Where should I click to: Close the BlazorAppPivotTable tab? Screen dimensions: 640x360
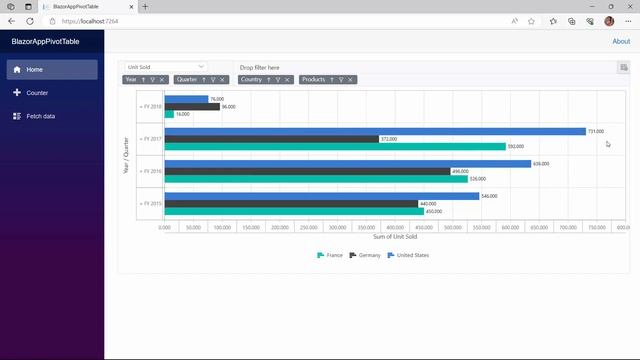click(x=131, y=7)
